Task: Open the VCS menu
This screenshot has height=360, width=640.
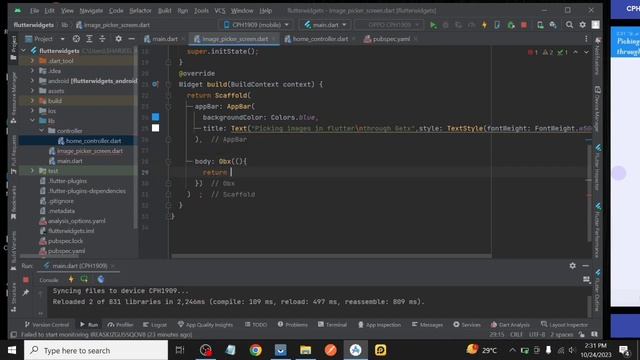Action: [x=220, y=11]
